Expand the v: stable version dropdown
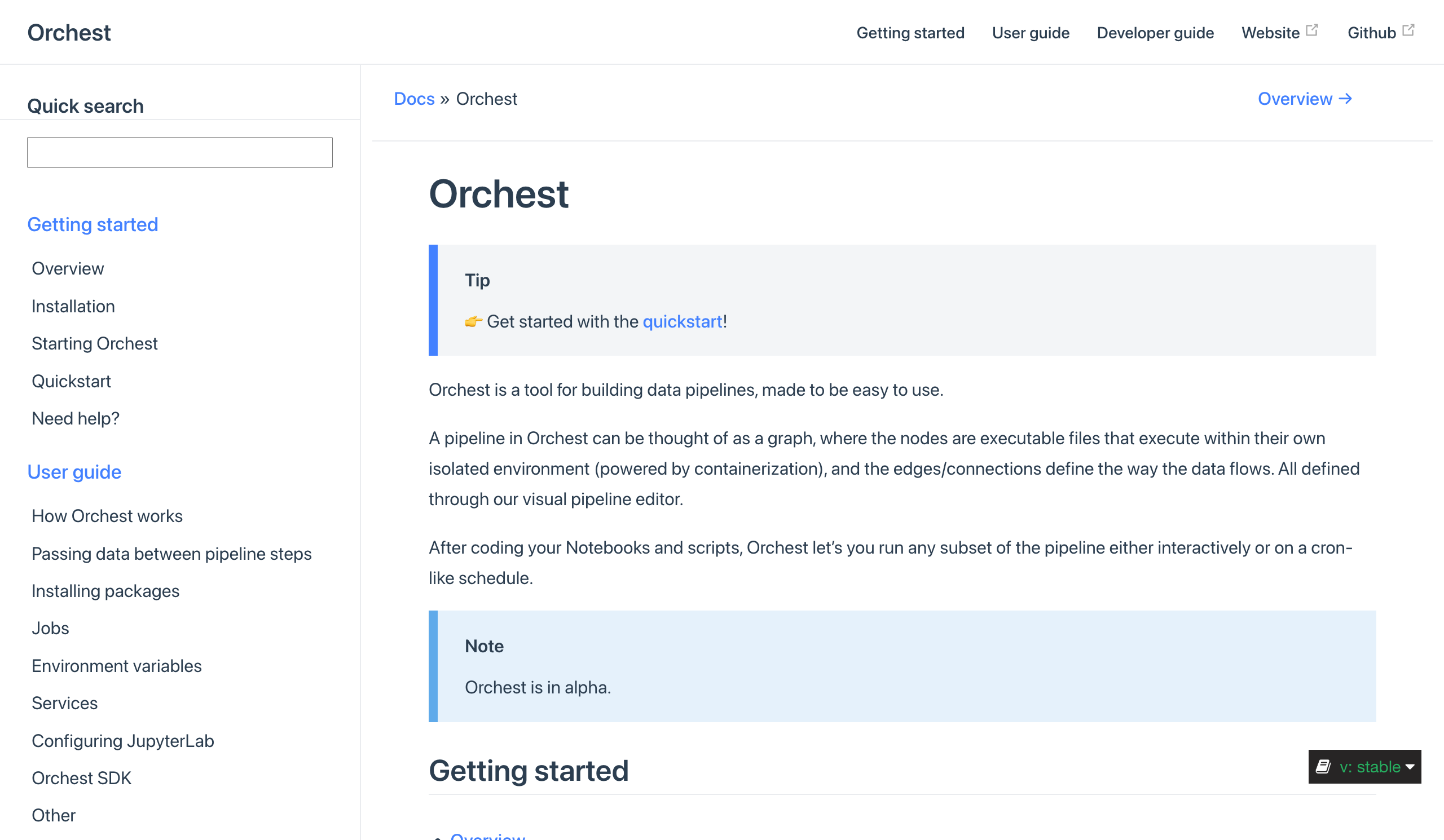Image resolution: width=1444 pixels, height=840 pixels. tap(1364, 767)
